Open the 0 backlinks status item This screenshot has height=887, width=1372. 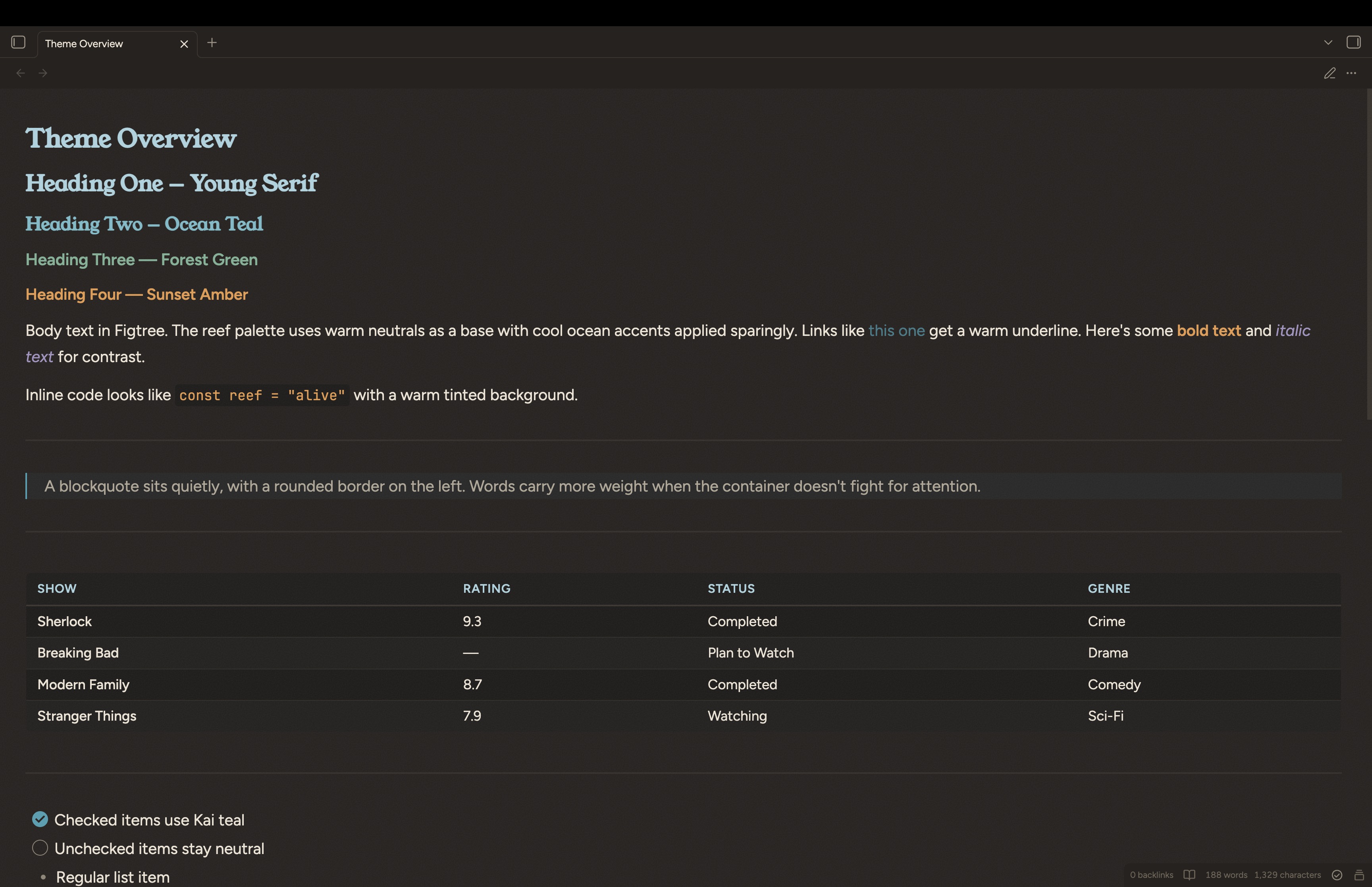pos(1152,874)
